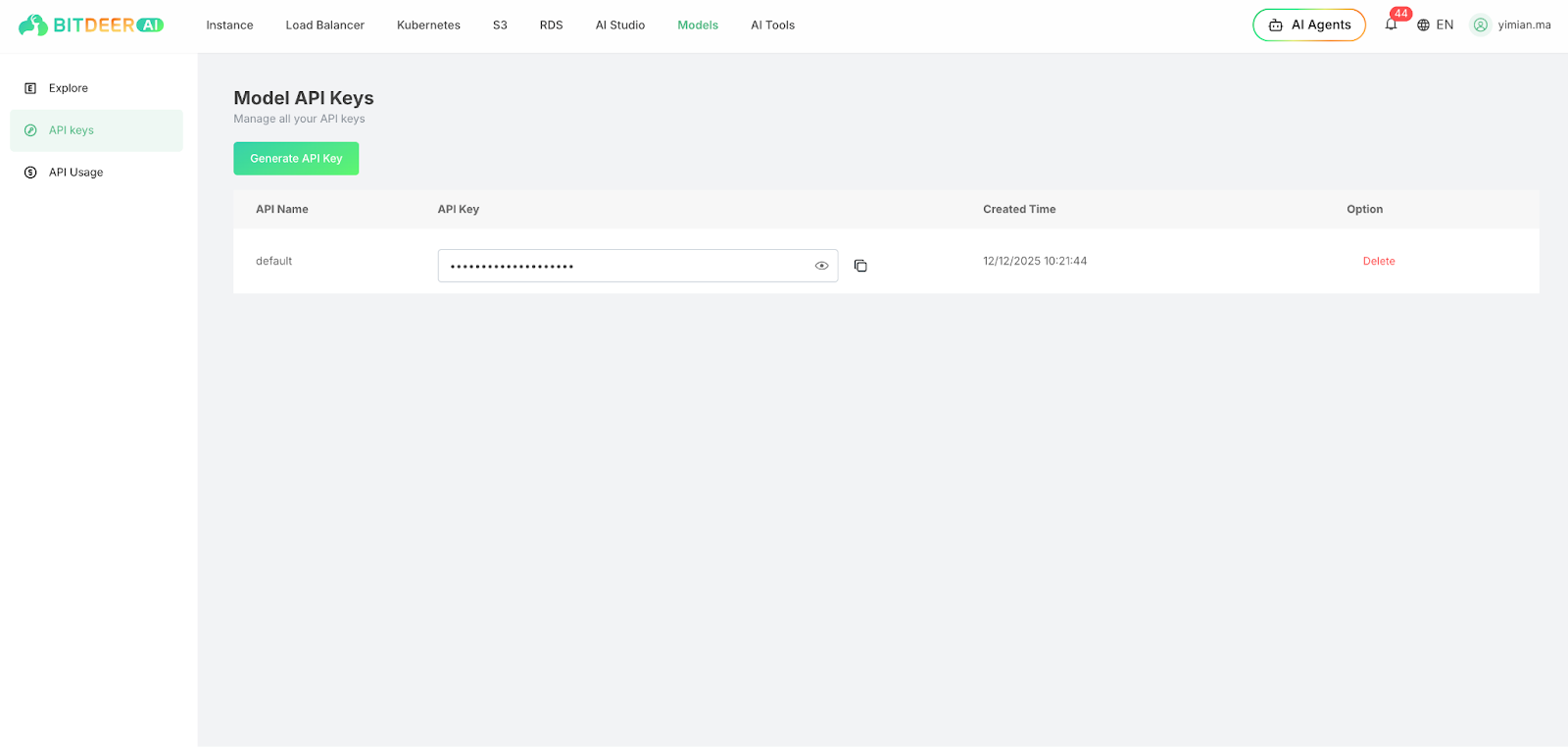Click the notification badge showing 44

(1400, 14)
